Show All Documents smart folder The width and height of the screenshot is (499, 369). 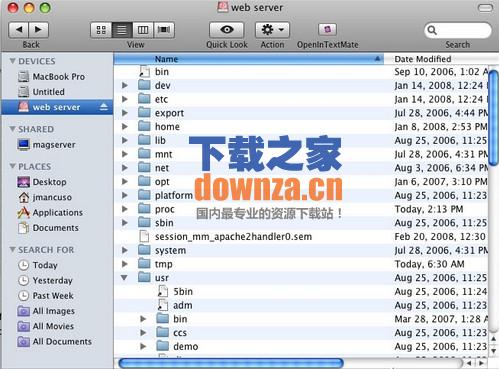click(57, 341)
